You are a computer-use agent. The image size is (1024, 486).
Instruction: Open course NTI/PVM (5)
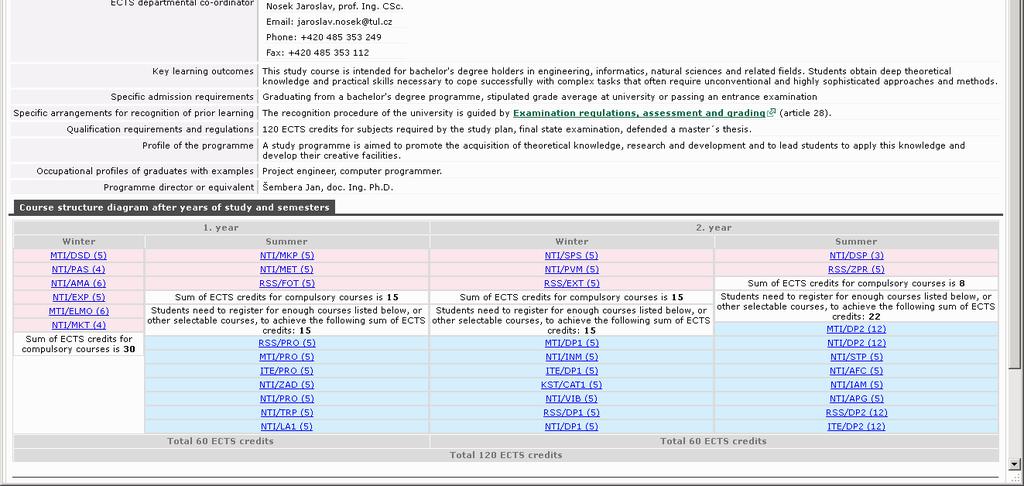(x=571, y=269)
